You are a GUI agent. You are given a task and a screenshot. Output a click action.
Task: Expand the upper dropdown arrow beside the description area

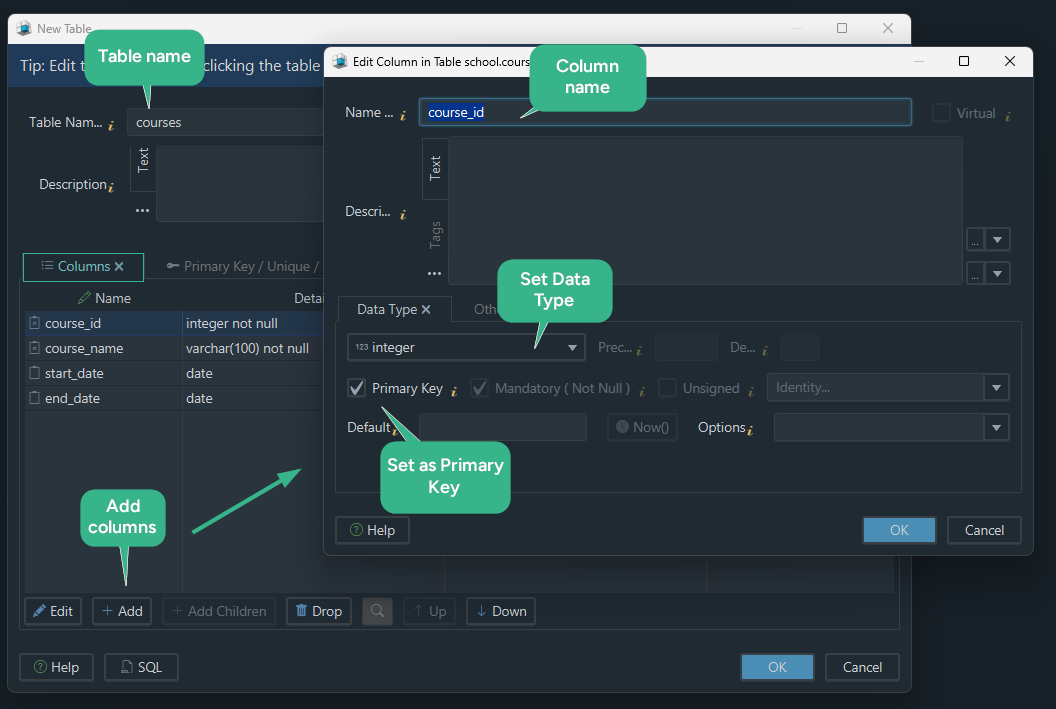click(997, 240)
